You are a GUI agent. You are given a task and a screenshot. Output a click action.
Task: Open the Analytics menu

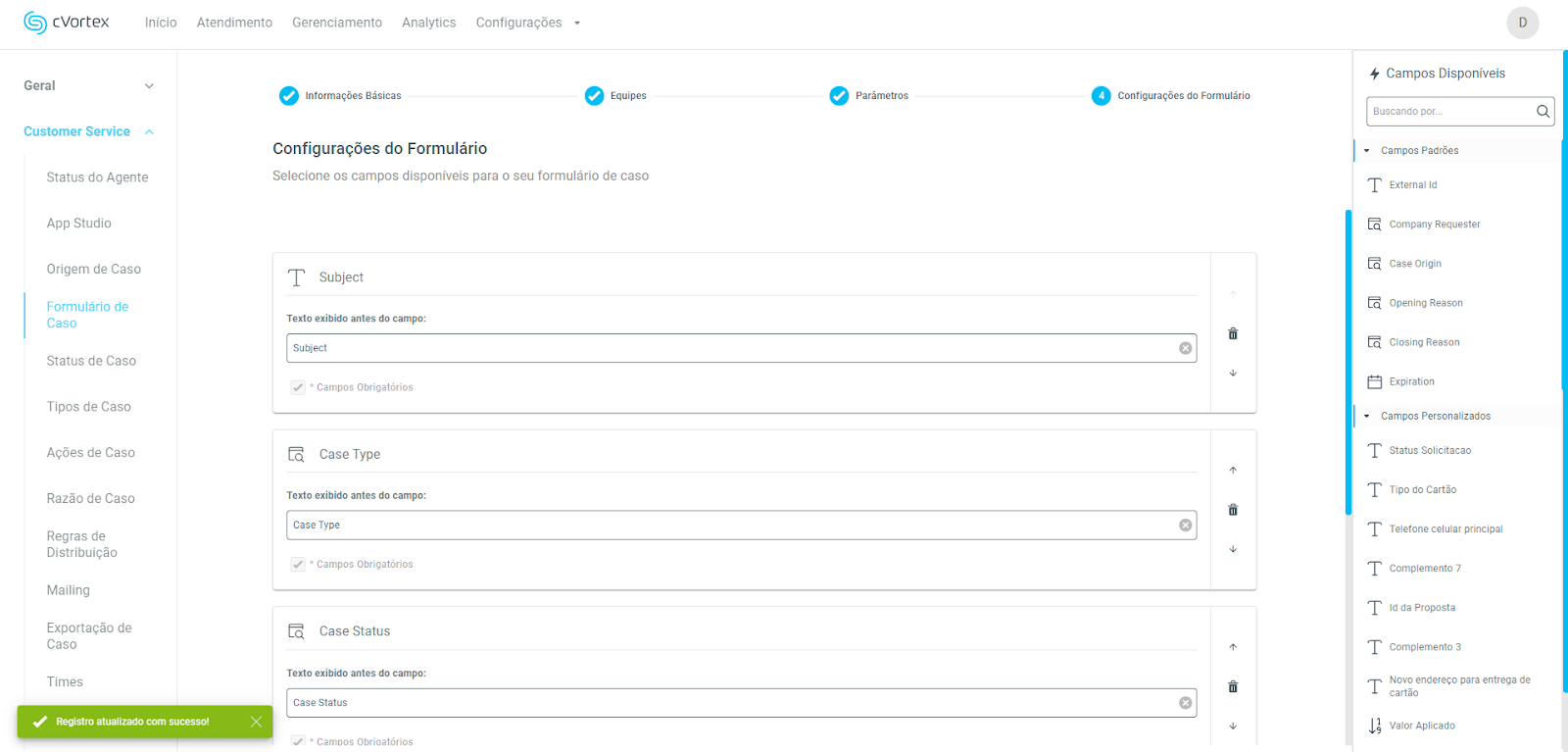[x=428, y=23]
